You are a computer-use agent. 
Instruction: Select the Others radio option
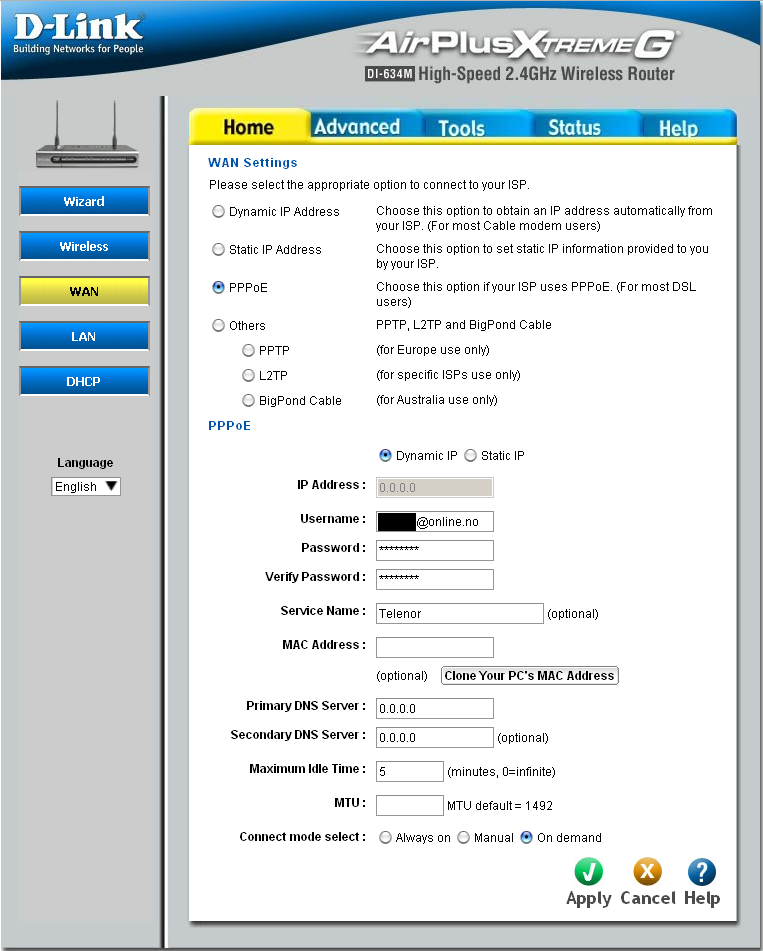(218, 326)
